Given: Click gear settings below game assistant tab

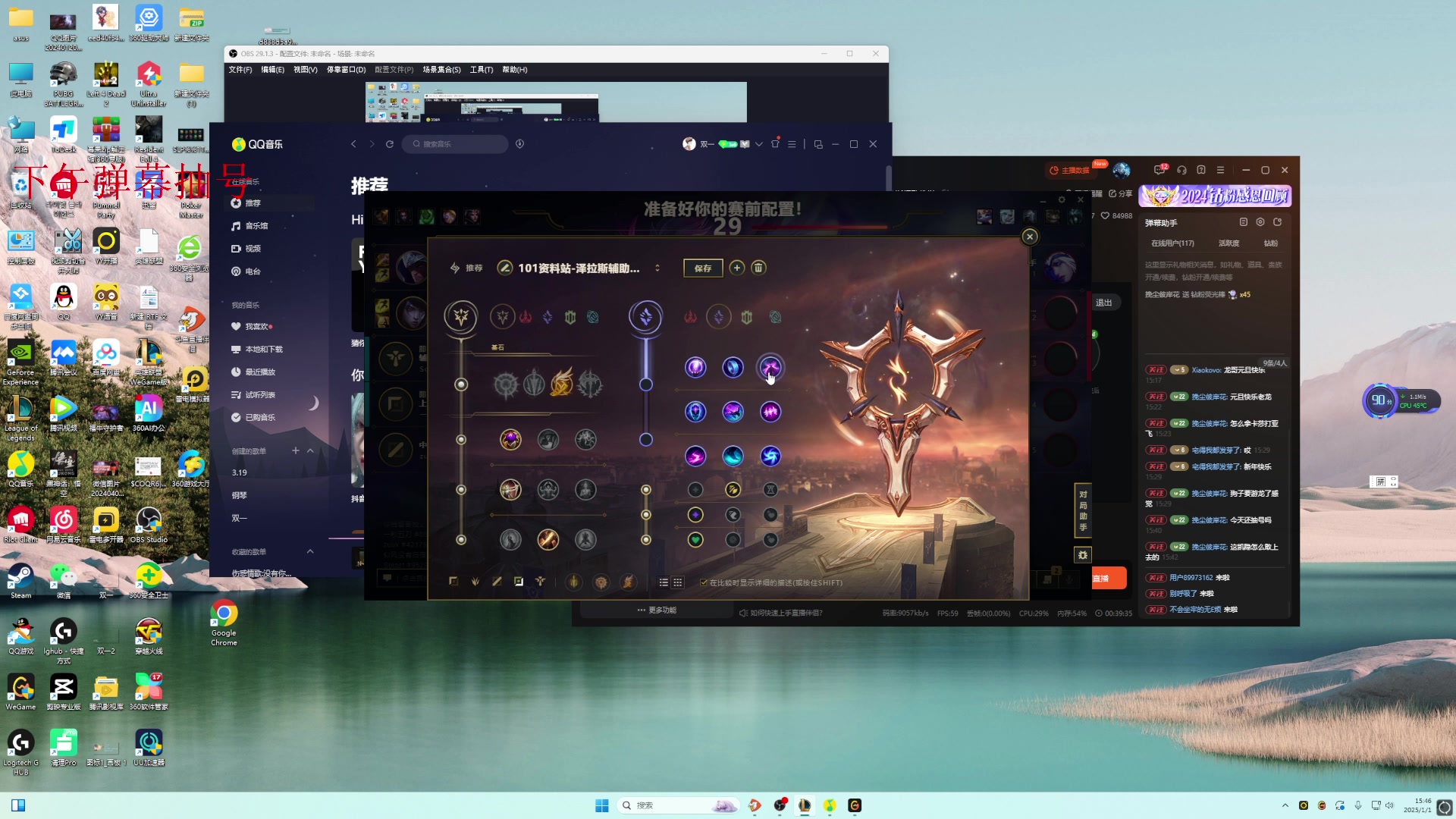Looking at the screenshot, I should pos(1083,555).
